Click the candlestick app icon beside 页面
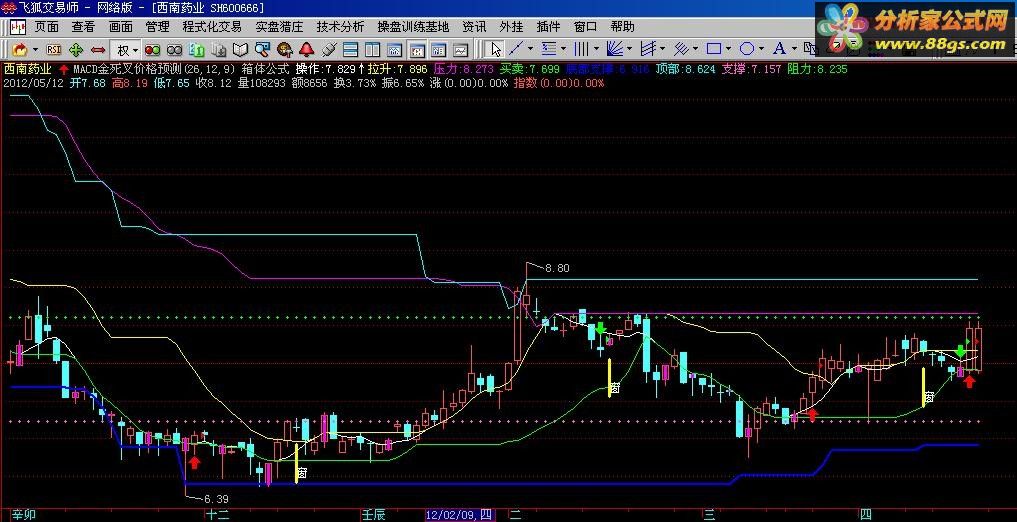Screen dimensions: 1017x522 tap(18, 27)
